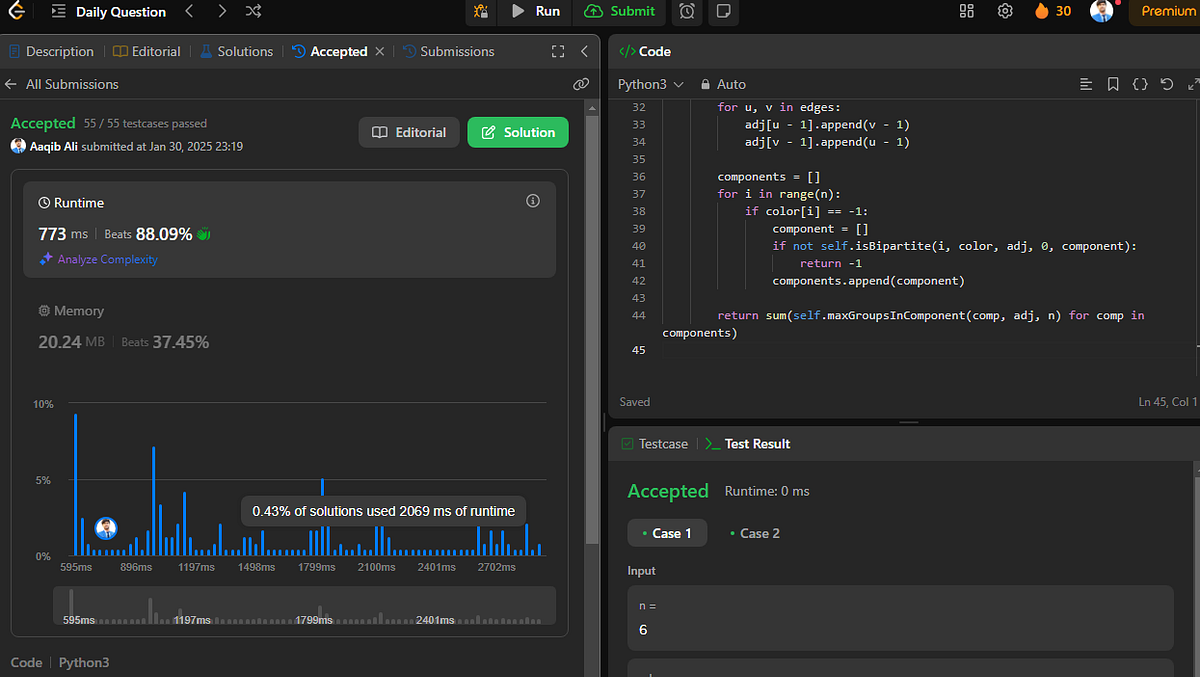Switch to the Editorial tab

[x=147, y=51]
